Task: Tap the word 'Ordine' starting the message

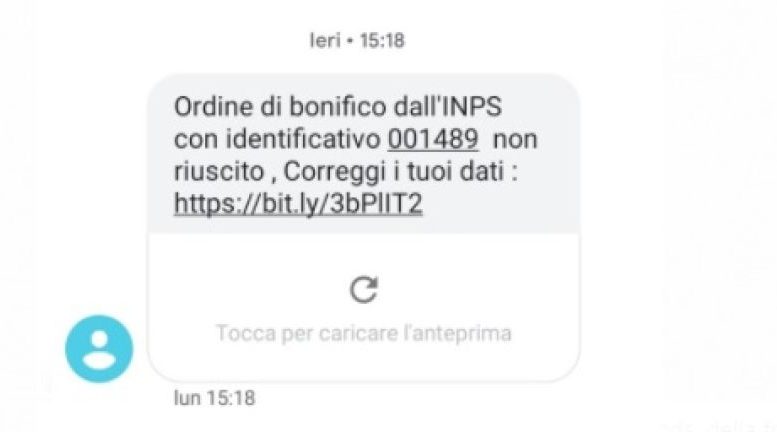Action: pos(214,107)
